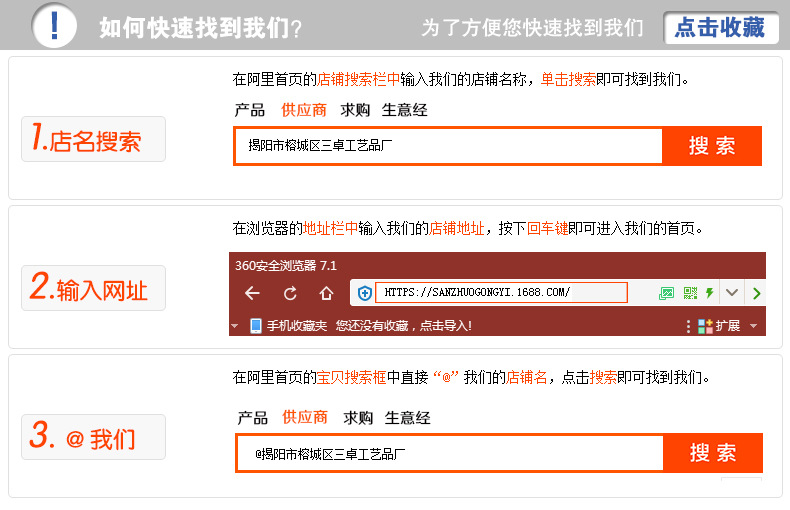The height and width of the screenshot is (510, 790).
Task: Click orange text 回车键
Action: pyautogui.click(x=547, y=228)
